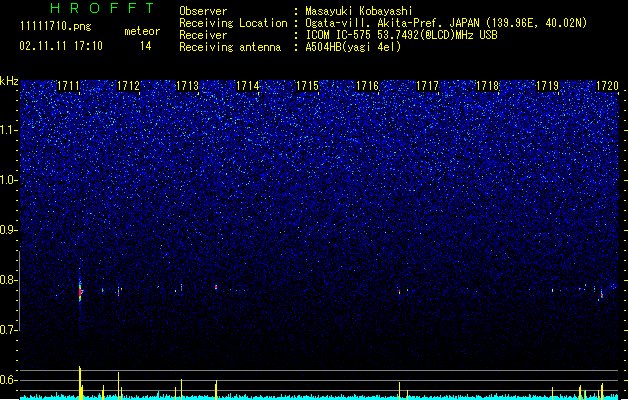Click the 'Receiving antenna' field label
The image size is (629, 400).
[230, 47]
